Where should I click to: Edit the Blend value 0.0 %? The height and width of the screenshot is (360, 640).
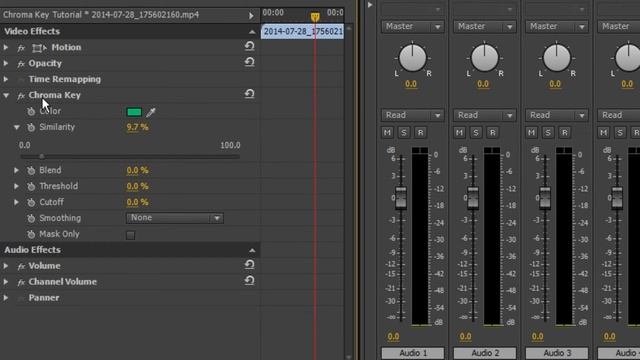click(138, 170)
